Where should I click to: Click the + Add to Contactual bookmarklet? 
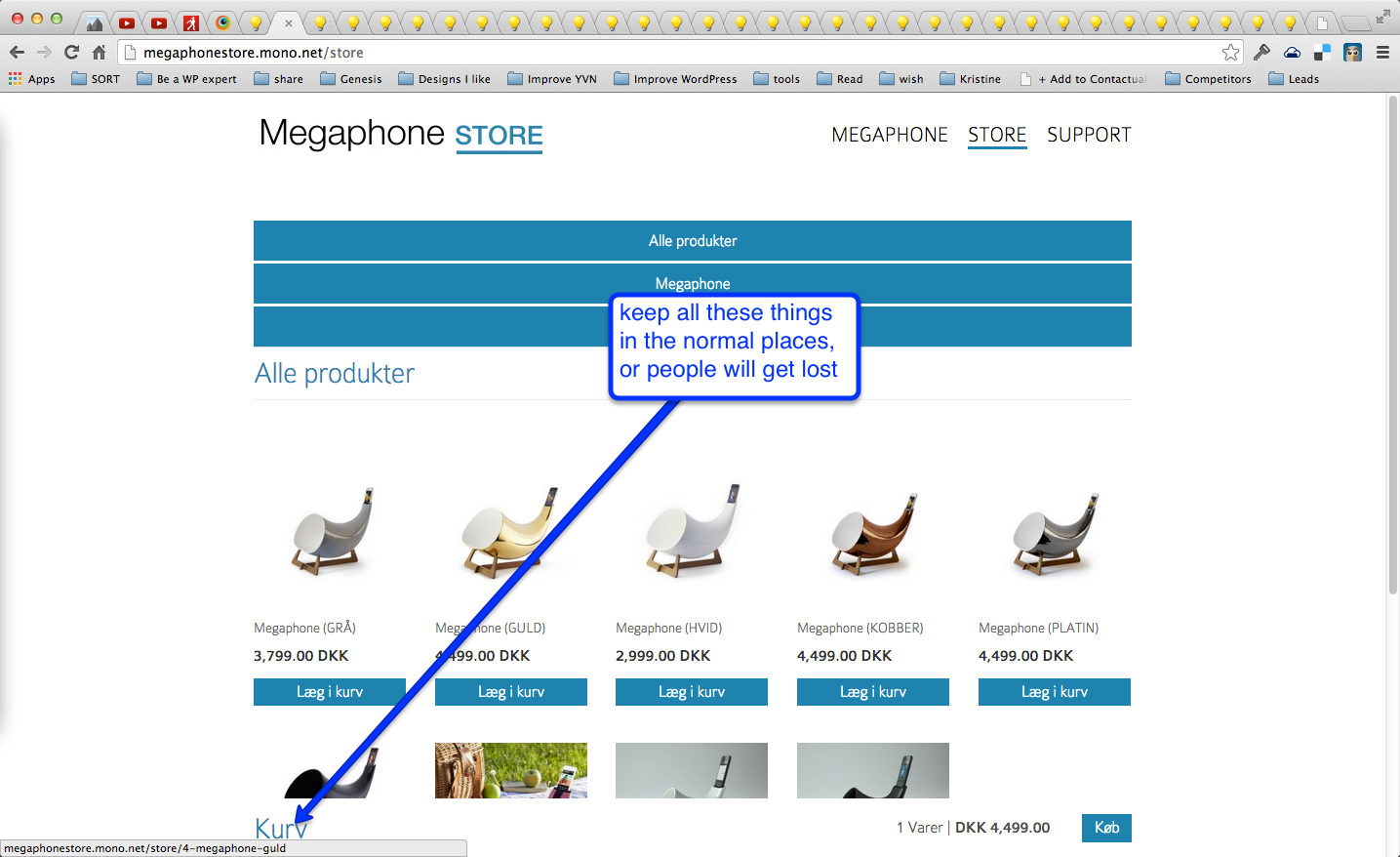pyautogui.click(x=1084, y=79)
